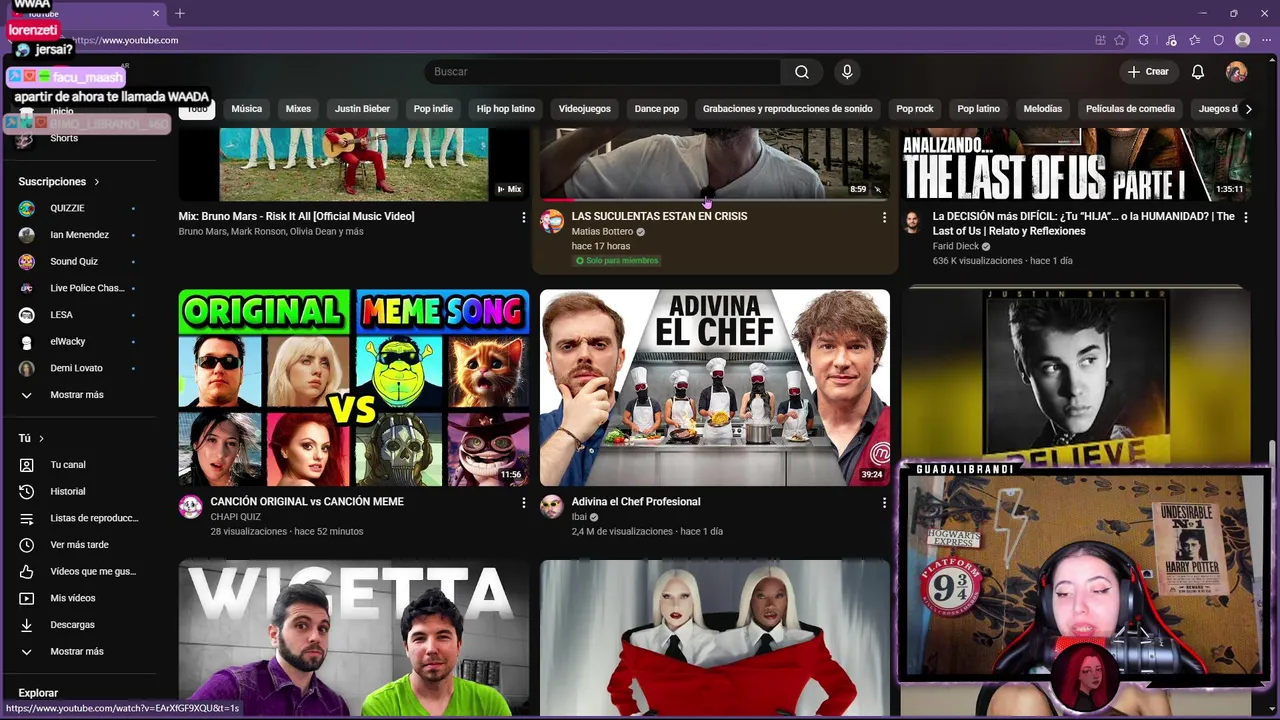Screen dimensions: 1280x720
Task: Open a new browser tab
Action: [180, 13]
